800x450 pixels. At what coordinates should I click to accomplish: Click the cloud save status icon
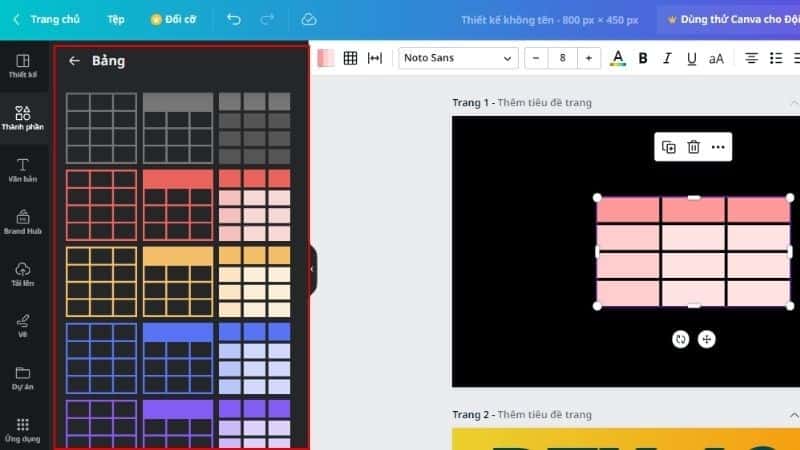[309, 19]
